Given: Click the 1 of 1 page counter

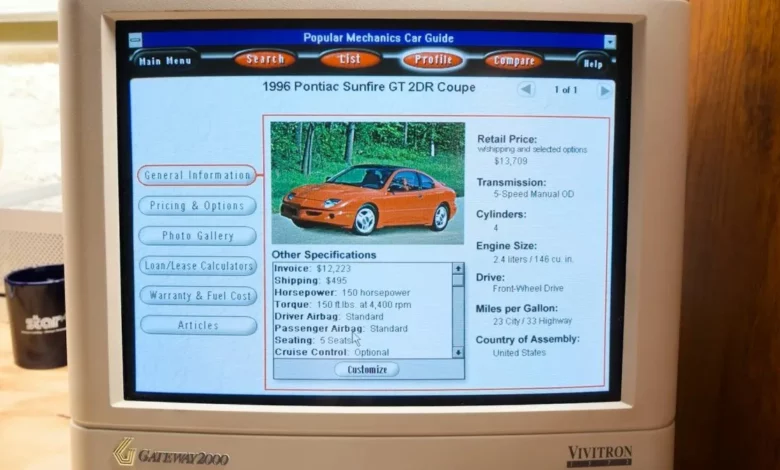Looking at the screenshot, I should click(x=566, y=90).
